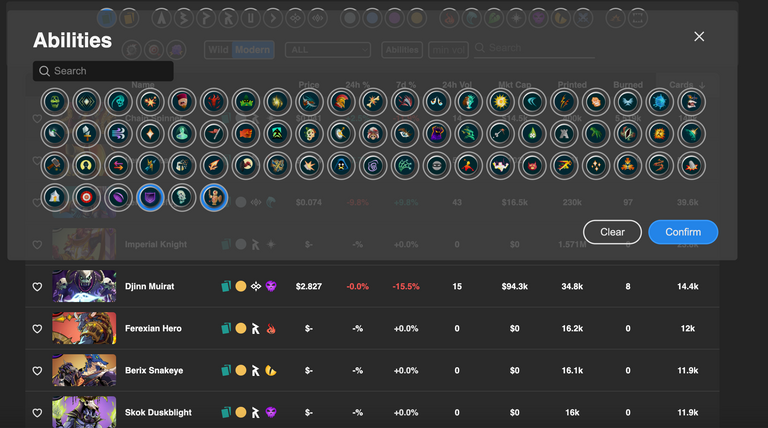Open the Skok Duskblight card name
The width and height of the screenshot is (768, 428).
tap(158, 412)
